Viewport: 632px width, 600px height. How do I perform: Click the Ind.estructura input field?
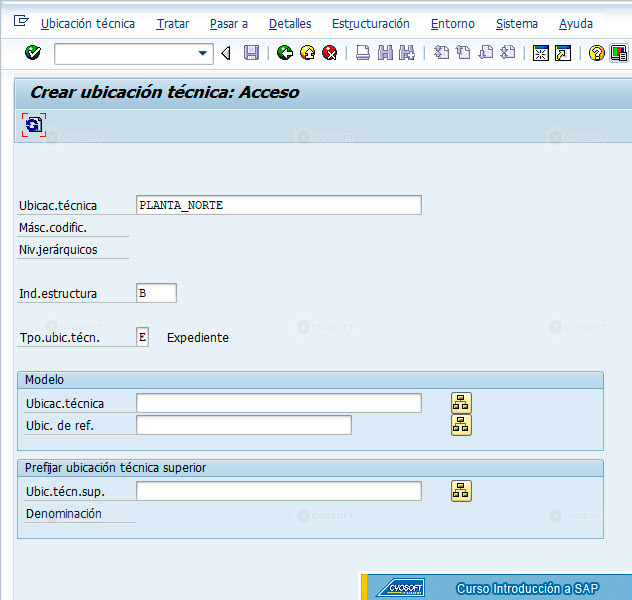[x=156, y=293]
